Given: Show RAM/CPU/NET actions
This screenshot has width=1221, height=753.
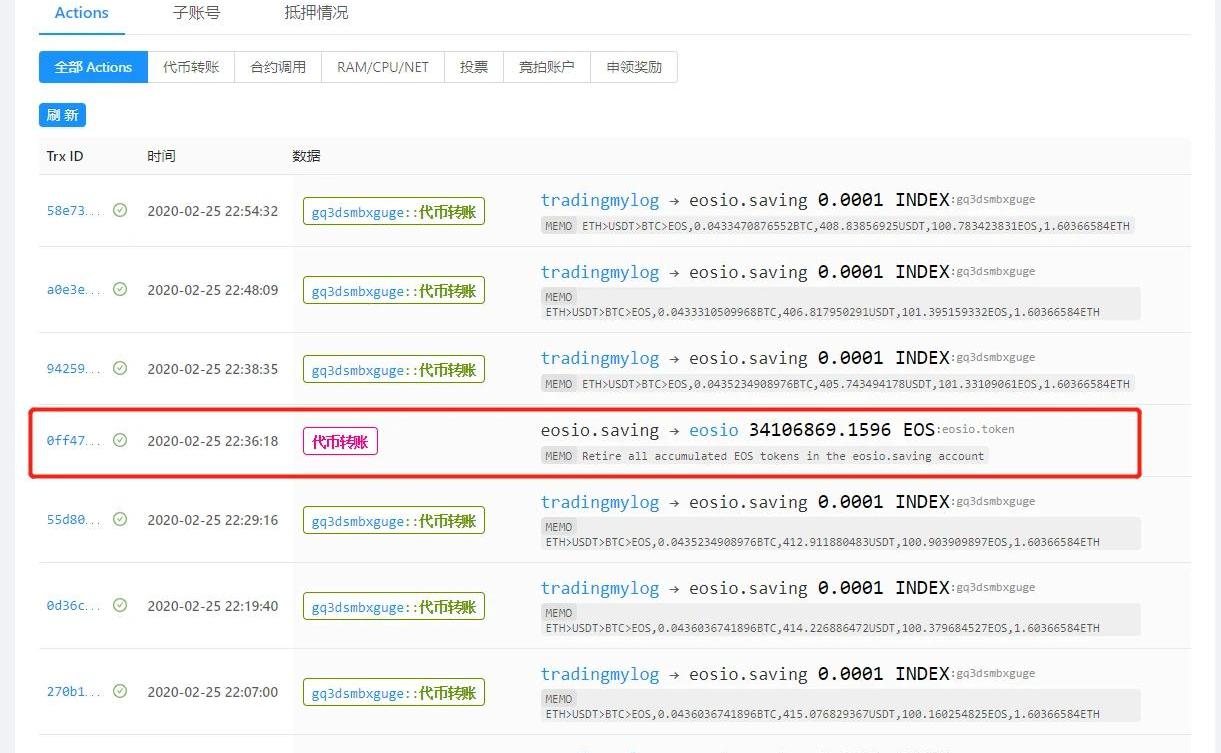Looking at the screenshot, I should pos(382,67).
